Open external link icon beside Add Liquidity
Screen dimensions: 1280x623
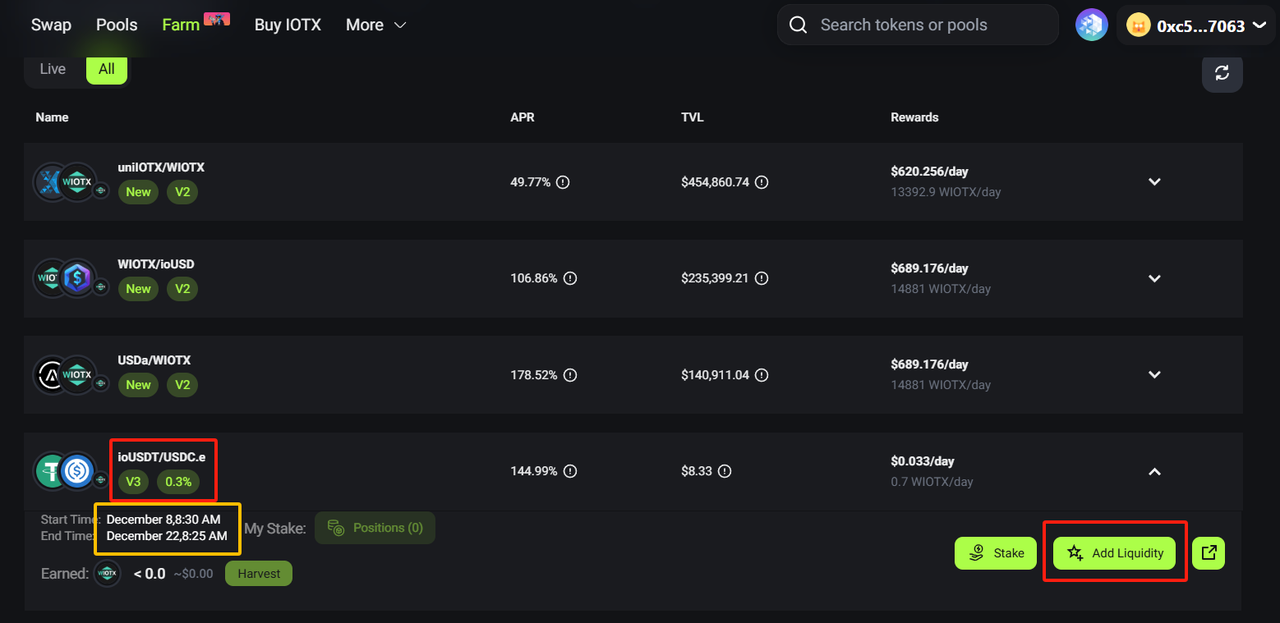pyautogui.click(x=1209, y=553)
